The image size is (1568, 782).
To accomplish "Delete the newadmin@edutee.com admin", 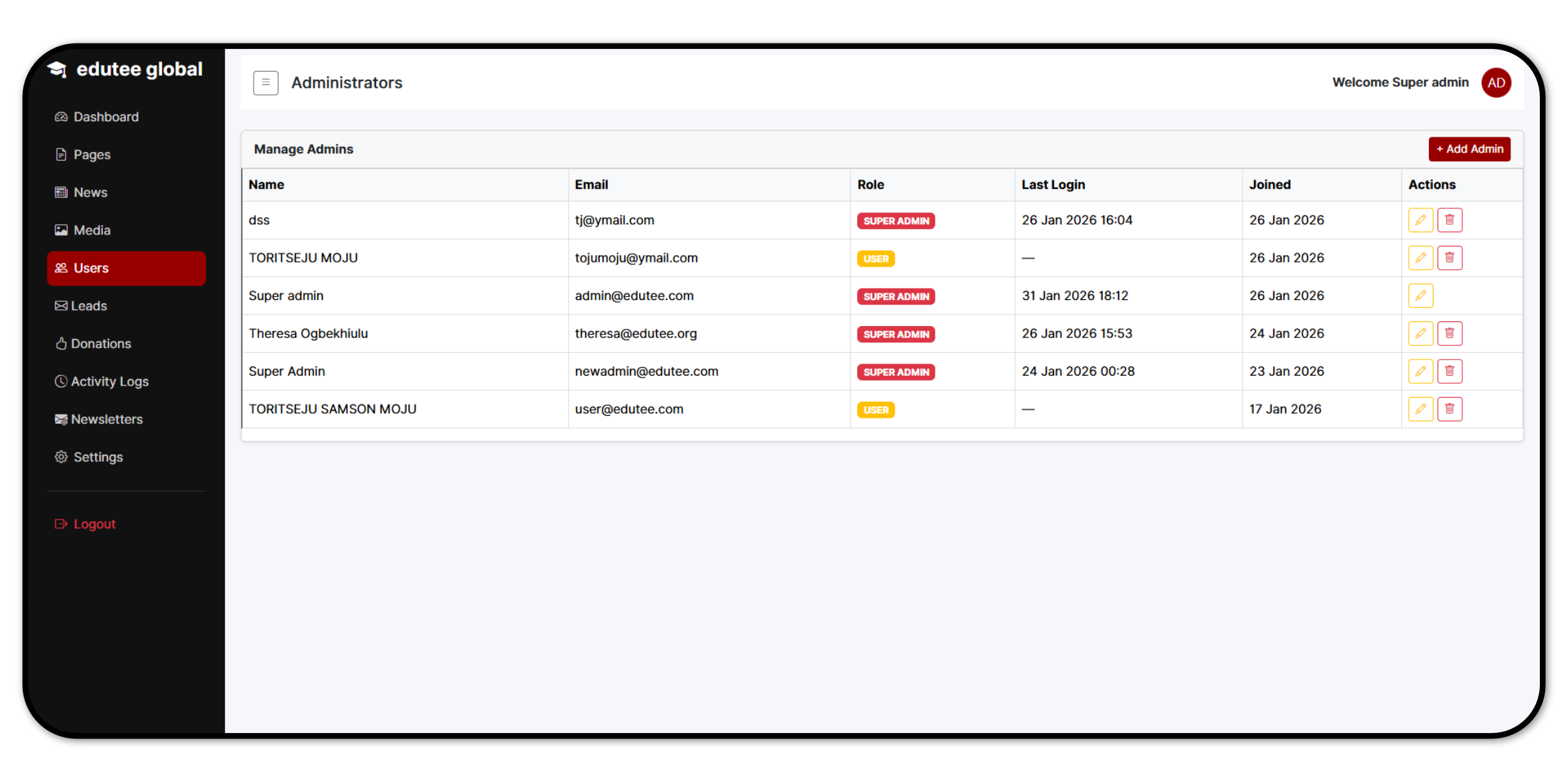I will click(1450, 371).
